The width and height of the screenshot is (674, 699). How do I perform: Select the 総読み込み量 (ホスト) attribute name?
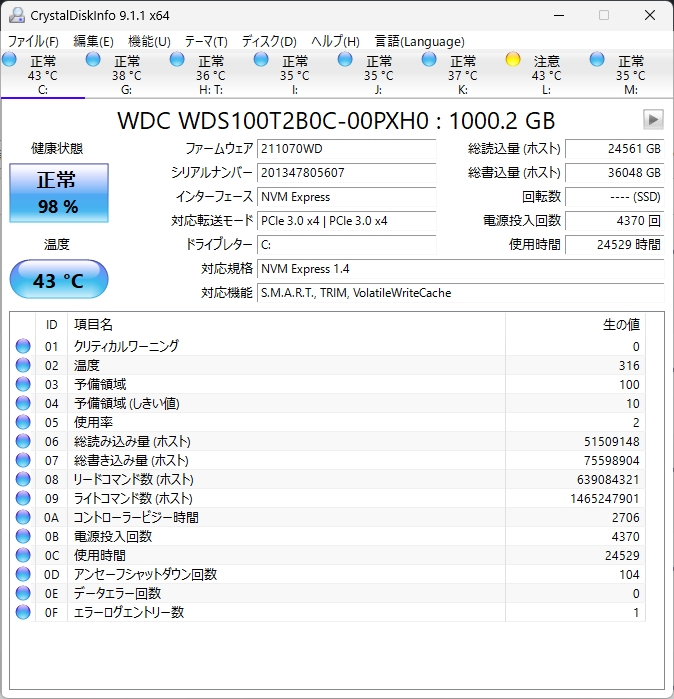(x=132, y=441)
